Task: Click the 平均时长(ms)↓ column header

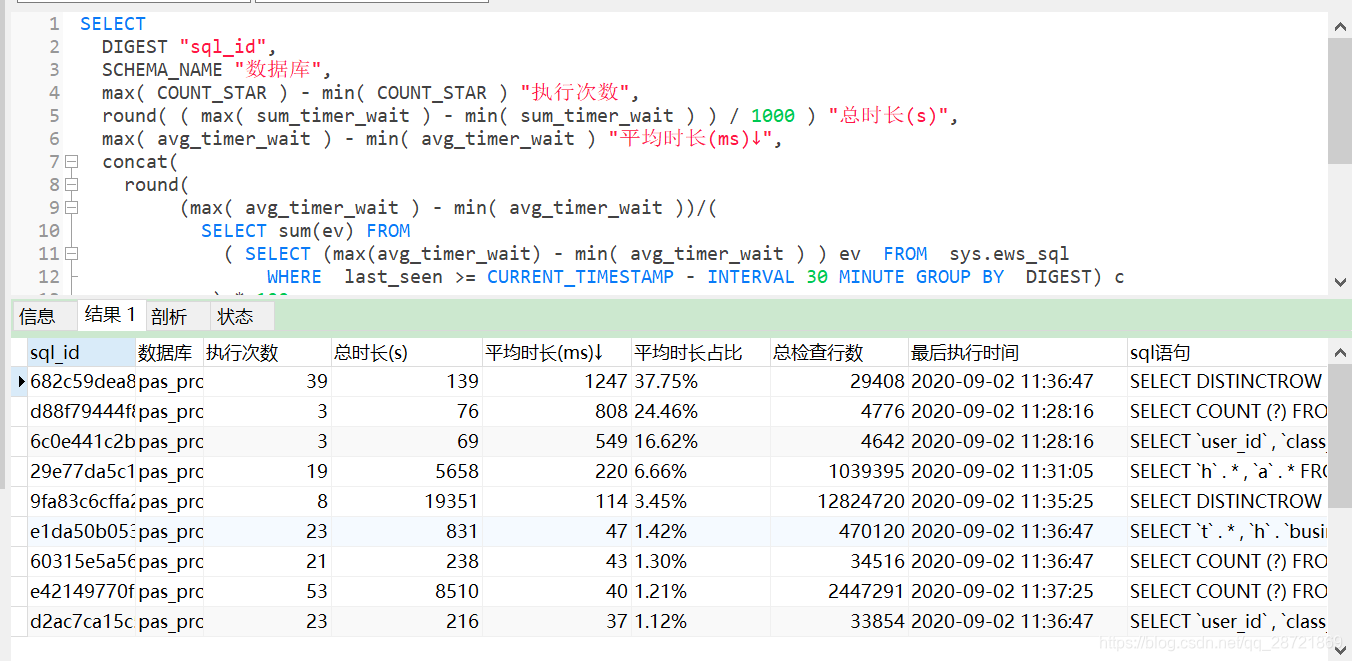Action: point(556,352)
